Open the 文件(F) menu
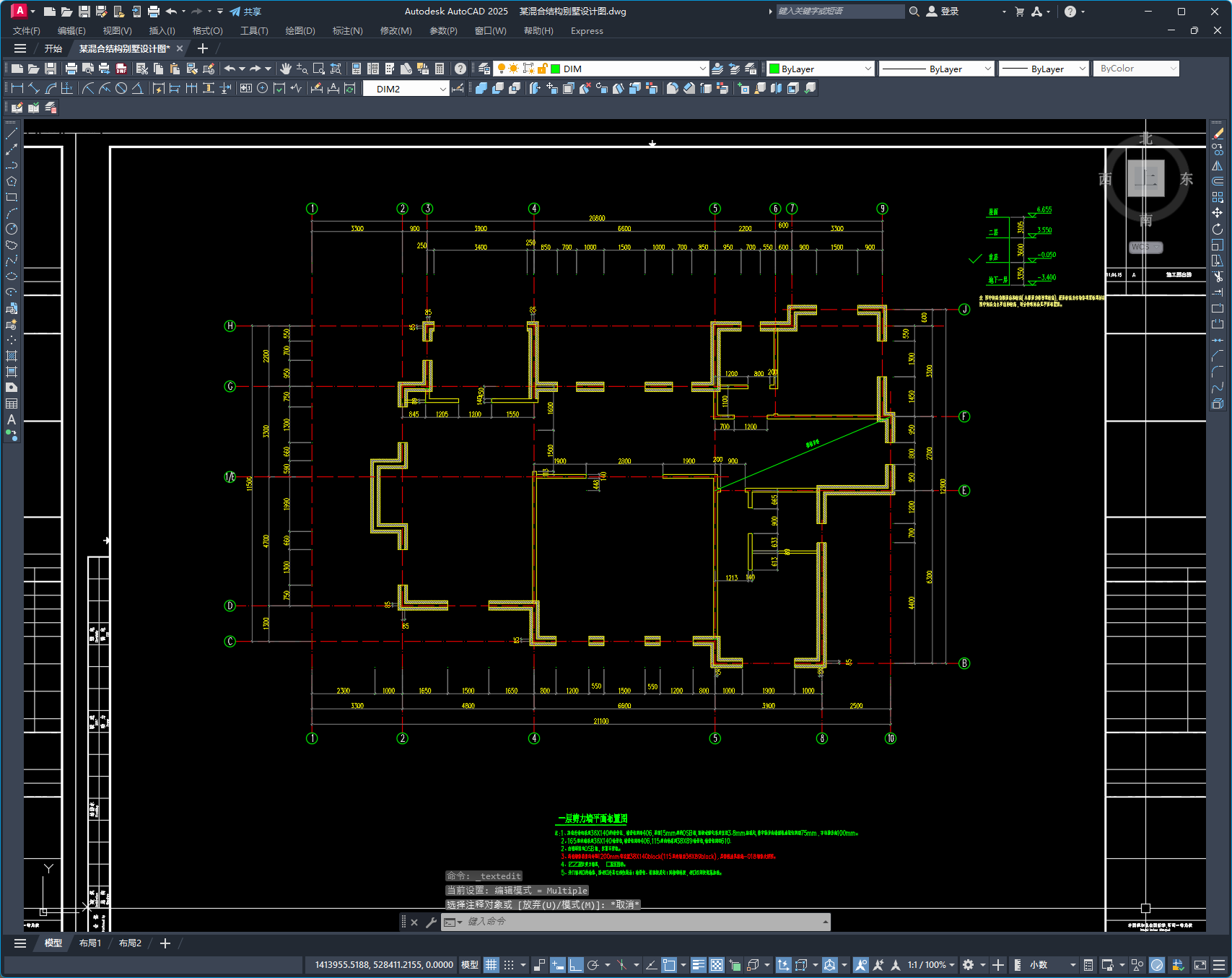1232x978 pixels. tap(27, 31)
